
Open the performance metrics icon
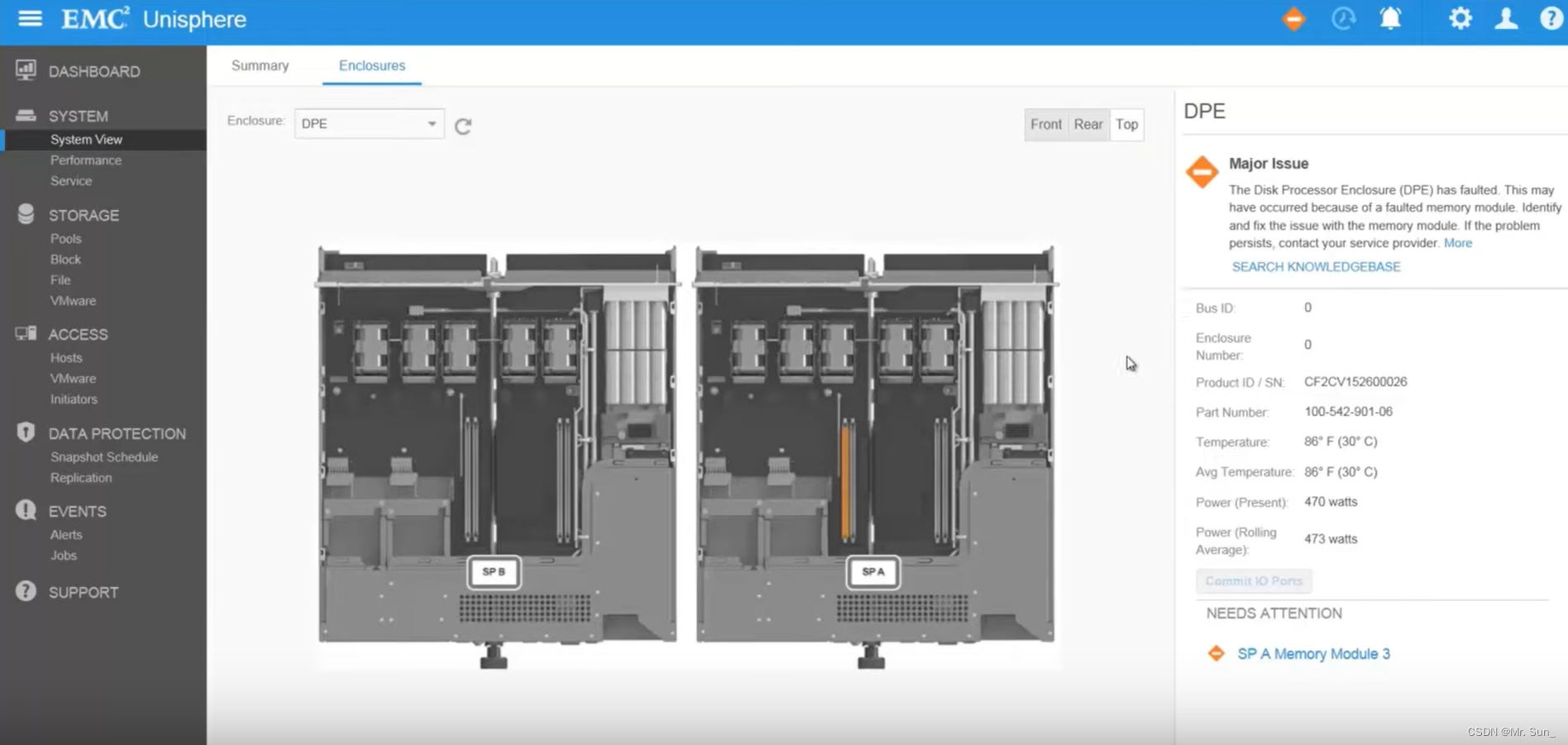[1342, 19]
